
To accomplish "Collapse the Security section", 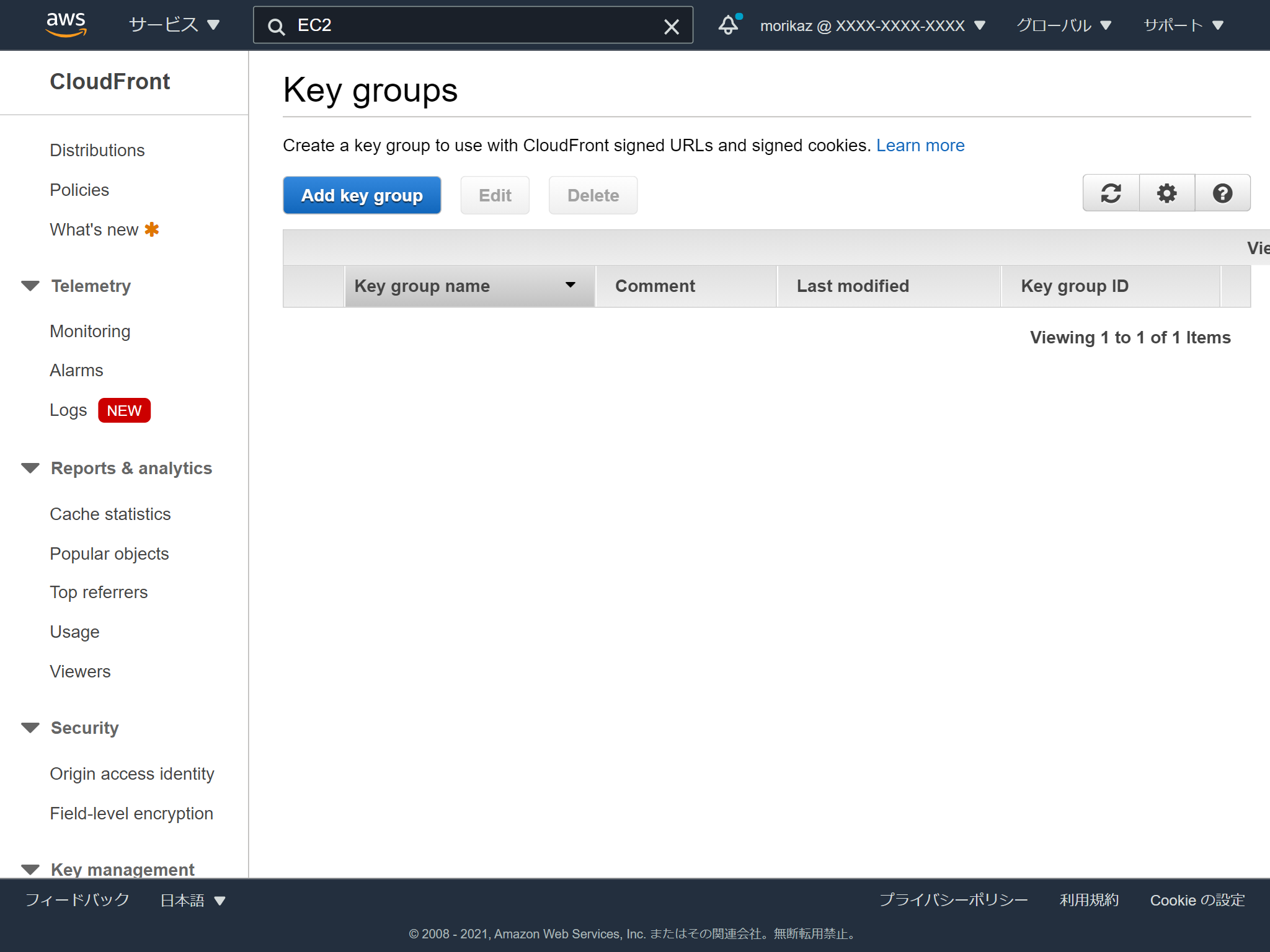I will click(30, 728).
